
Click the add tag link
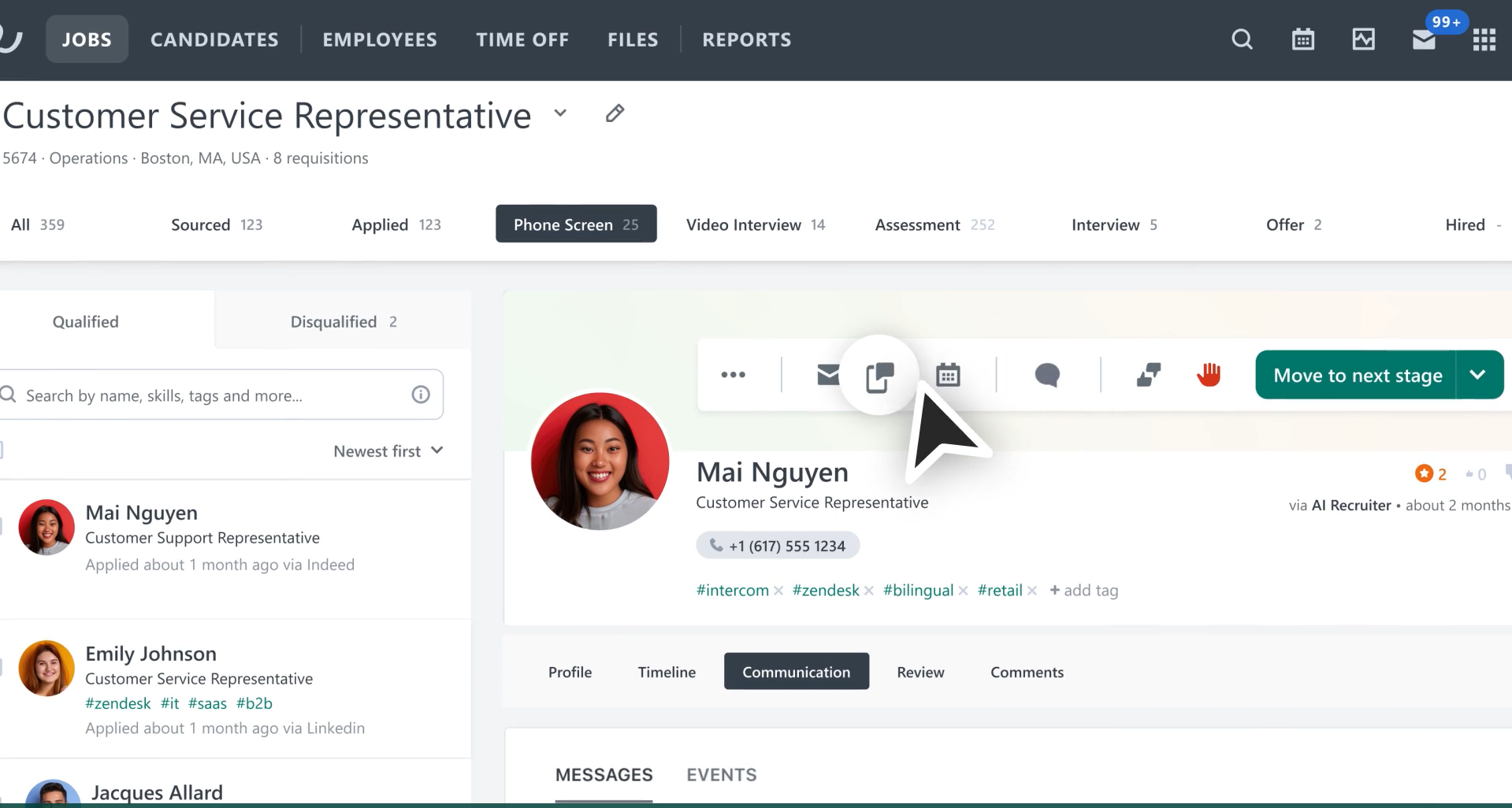tap(1083, 591)
